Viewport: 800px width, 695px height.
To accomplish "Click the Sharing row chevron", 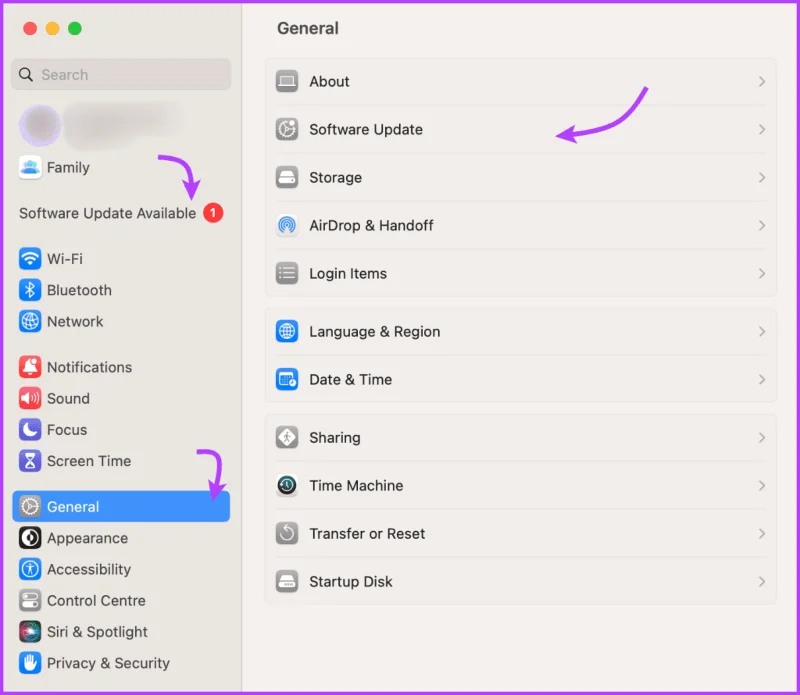I will [762, 438].
